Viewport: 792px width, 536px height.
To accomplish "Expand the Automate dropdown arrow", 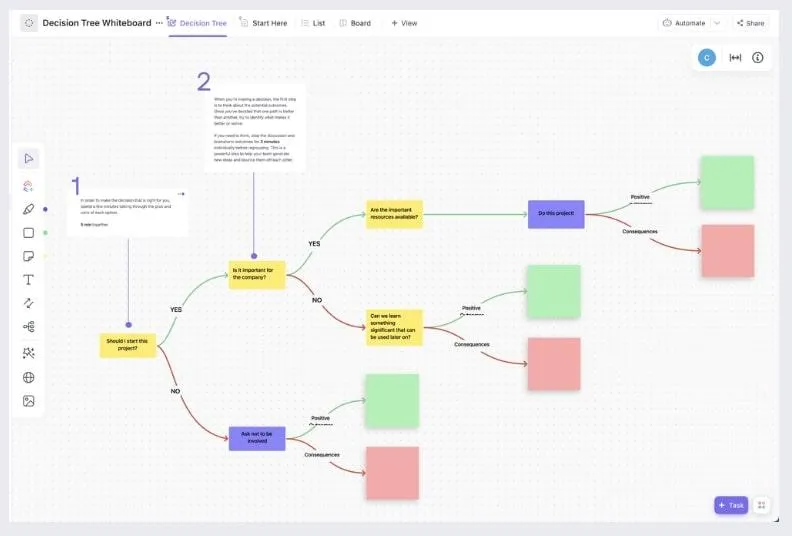I will 717,23.
